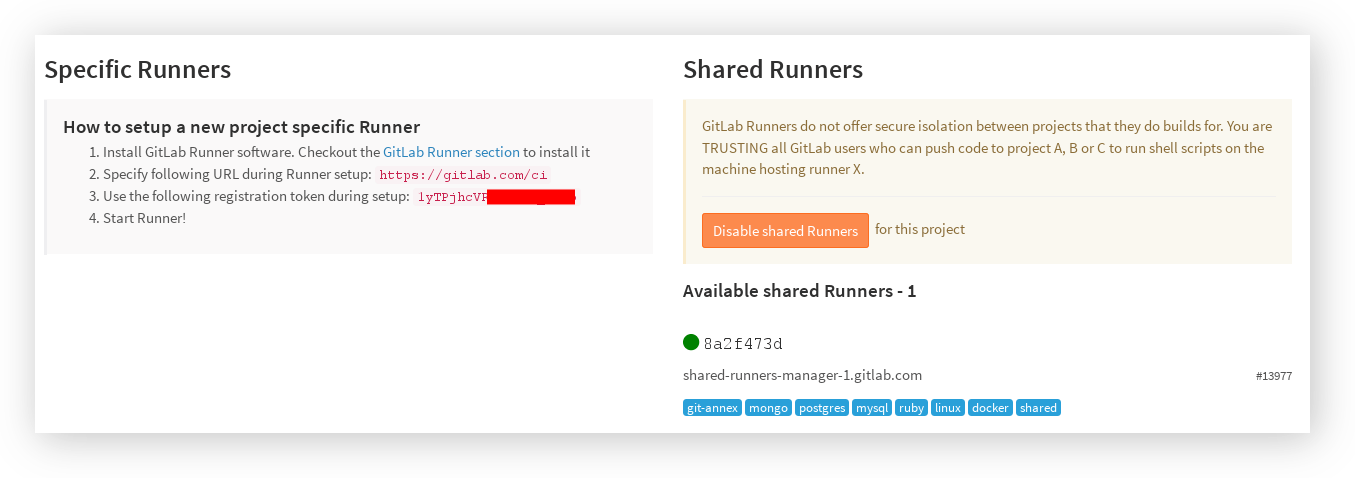Click the runner isolation warning text

click(987, 148)
